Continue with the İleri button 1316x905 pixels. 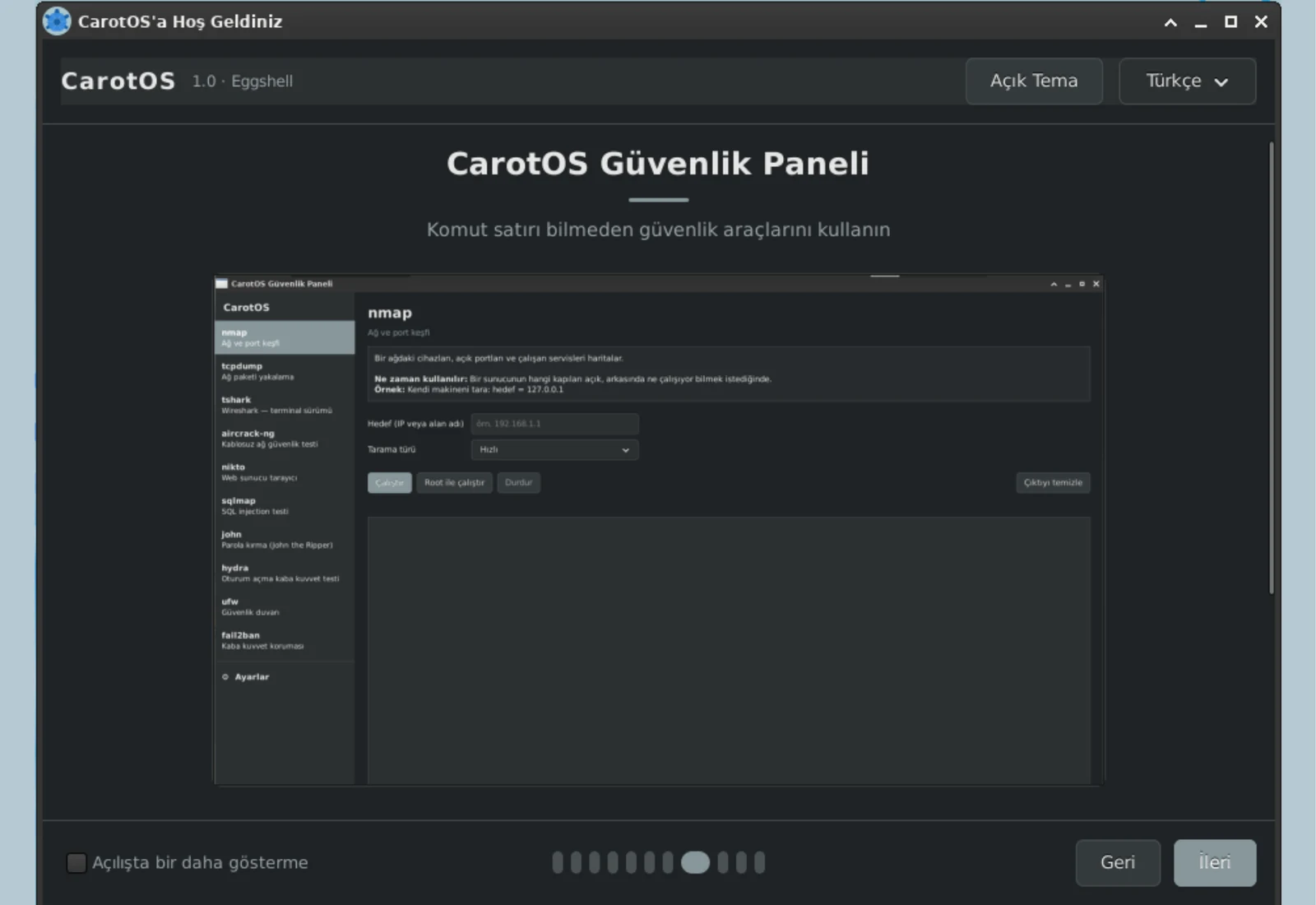click(x=1215, y=862)
